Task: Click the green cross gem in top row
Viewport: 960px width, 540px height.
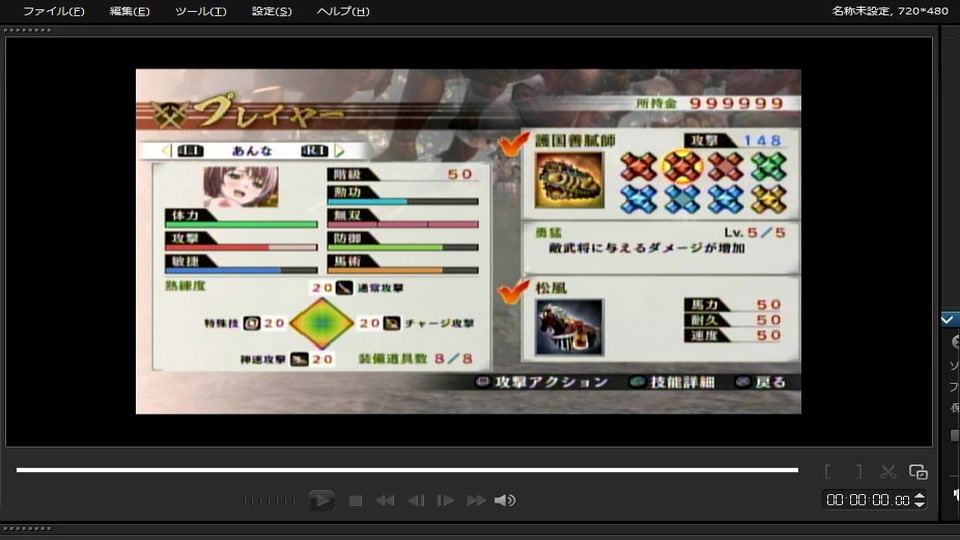Action: (768, 167)
